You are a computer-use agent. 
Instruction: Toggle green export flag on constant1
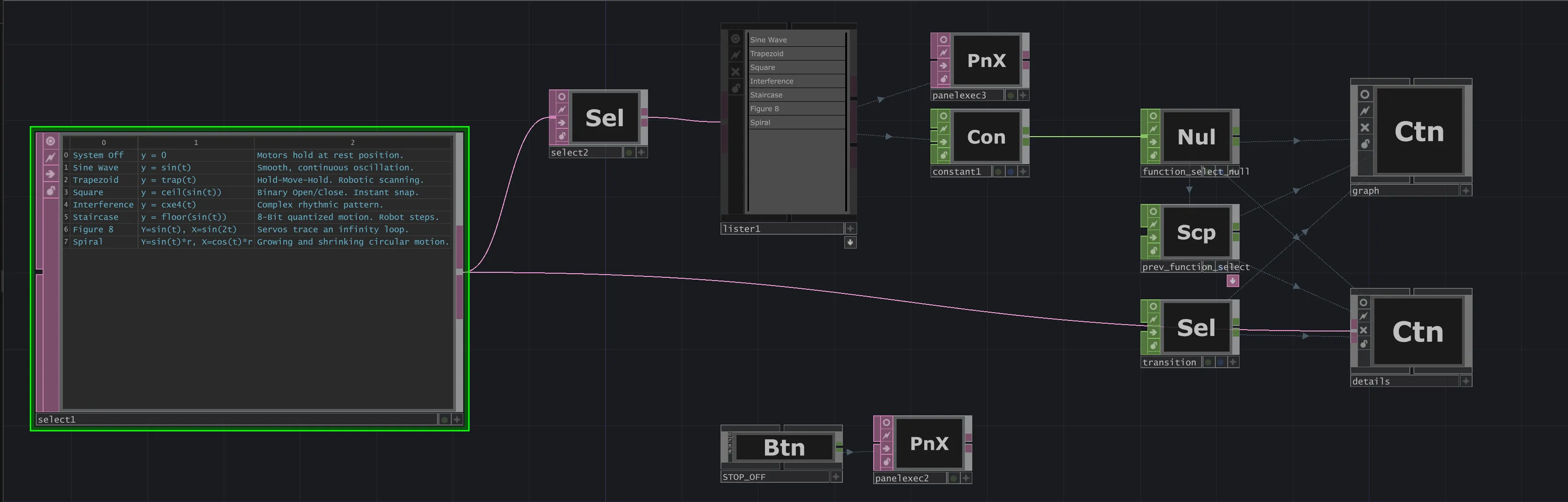pyautogui.click(x=999, y=171)
